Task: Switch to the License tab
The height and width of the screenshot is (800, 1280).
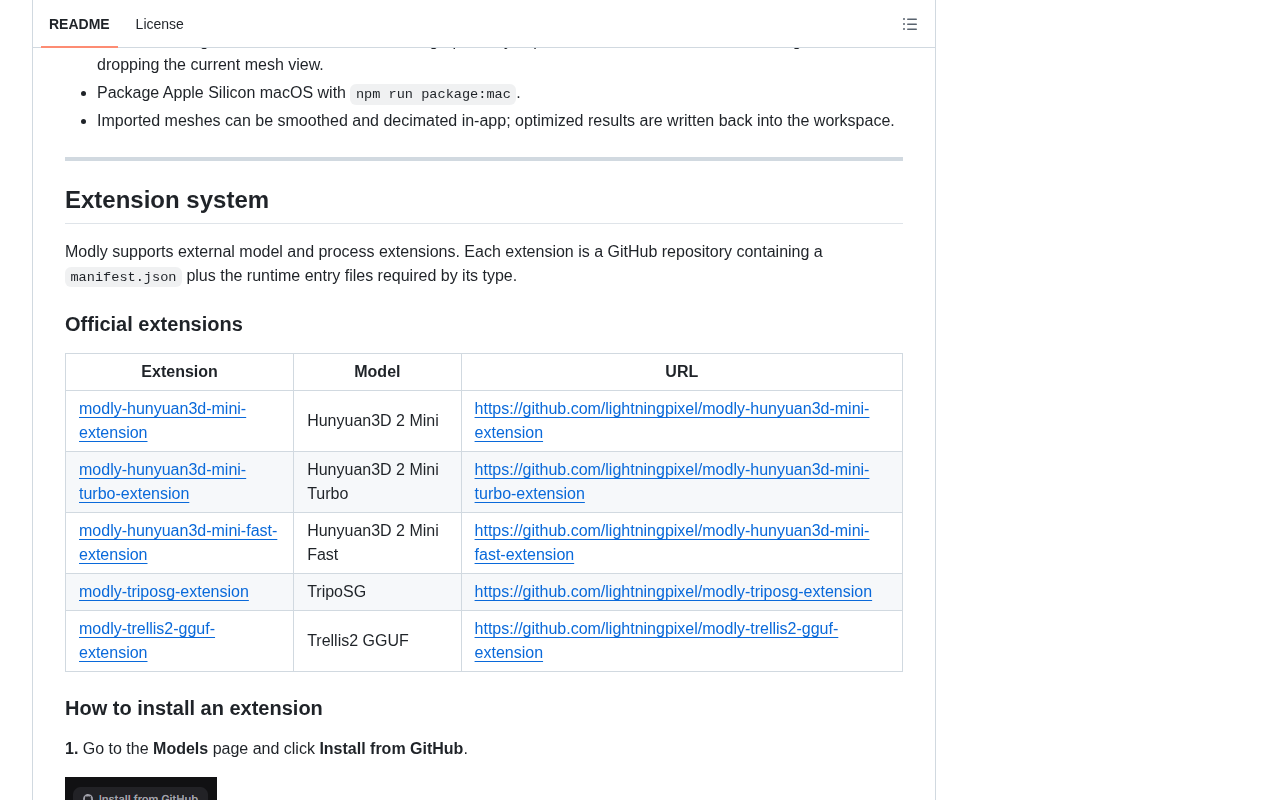Action: click(x=159, y=24)
